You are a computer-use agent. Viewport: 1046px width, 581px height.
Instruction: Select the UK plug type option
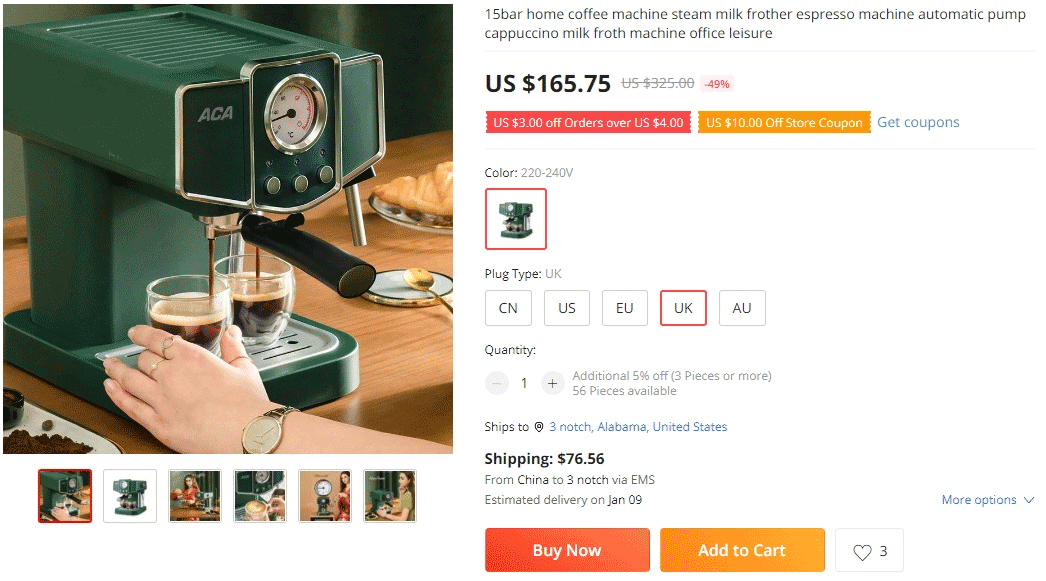coord(683,308)
